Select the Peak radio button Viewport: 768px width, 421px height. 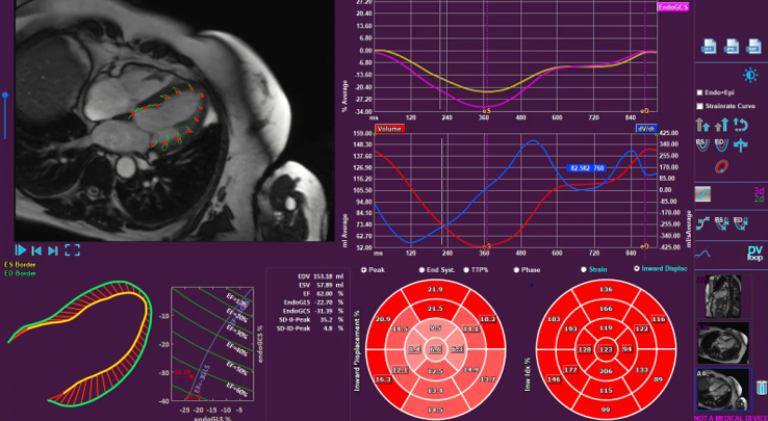(x=364, y=270)
